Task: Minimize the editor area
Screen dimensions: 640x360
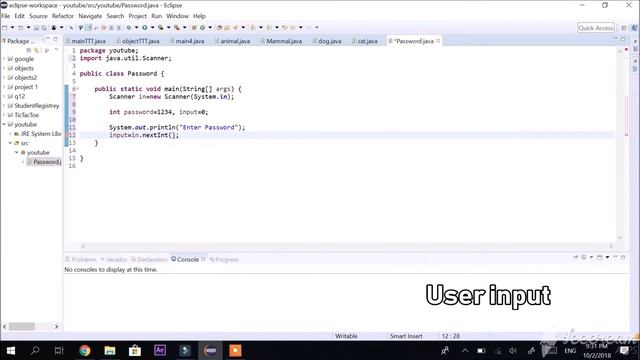Action: tap(615, 39)
